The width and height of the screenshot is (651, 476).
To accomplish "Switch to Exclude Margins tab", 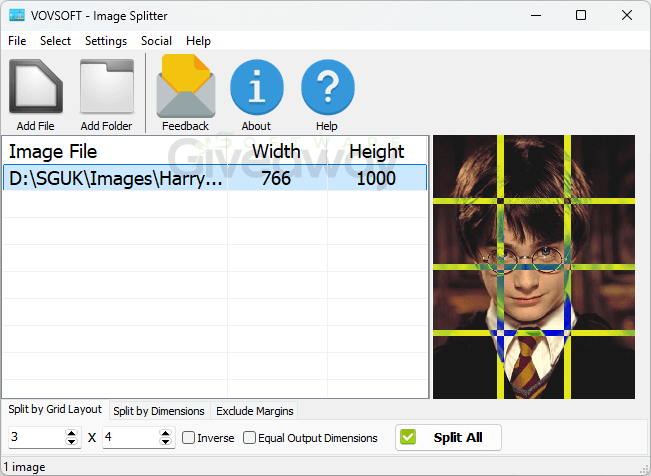I will (x=255, y=411).
